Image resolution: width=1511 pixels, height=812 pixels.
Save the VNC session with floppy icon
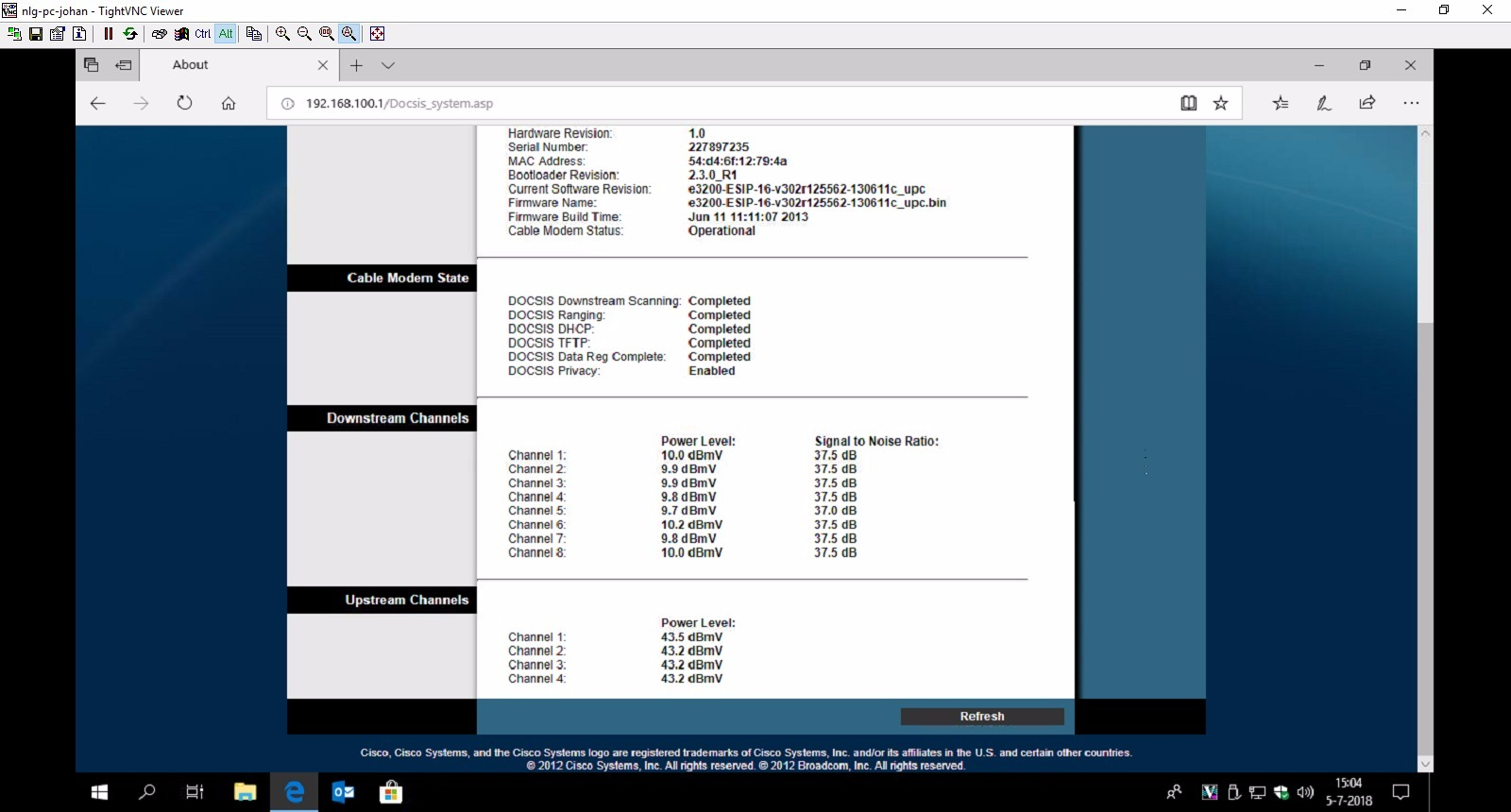click(36, 34)
